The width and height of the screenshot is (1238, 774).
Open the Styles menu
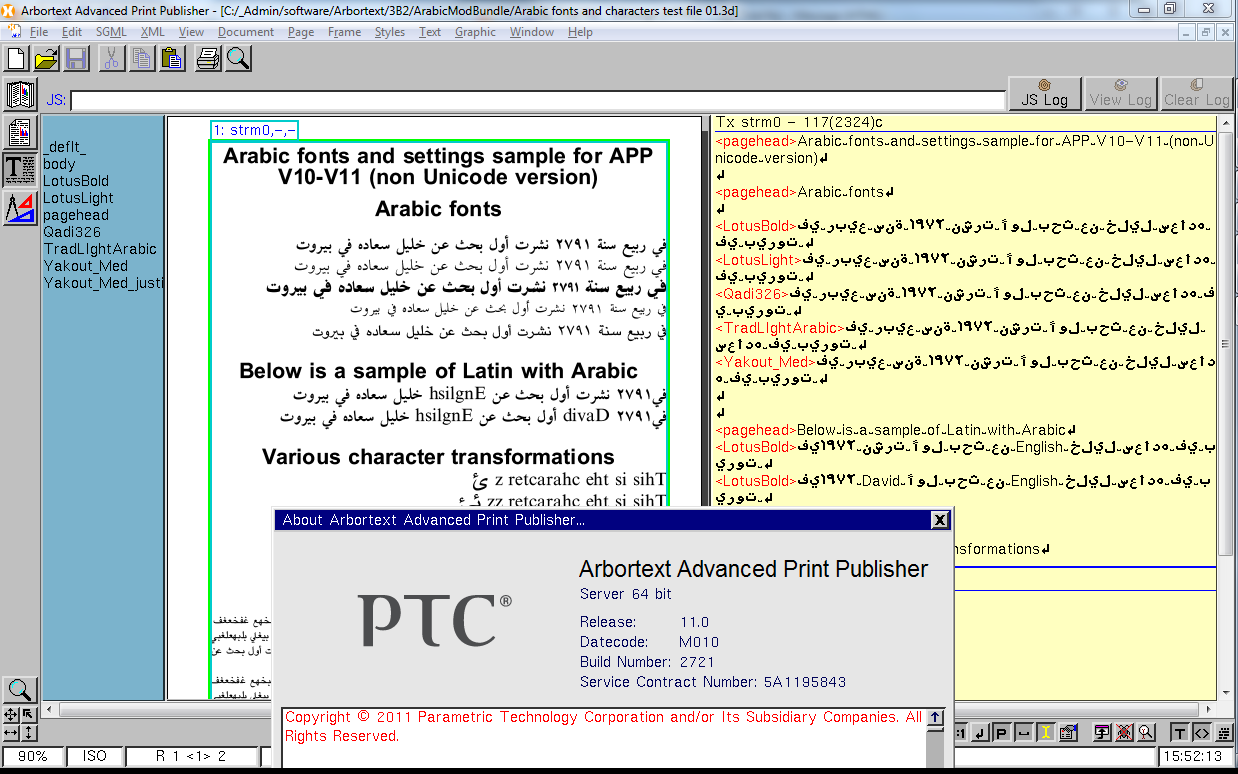tap(390, 32)
